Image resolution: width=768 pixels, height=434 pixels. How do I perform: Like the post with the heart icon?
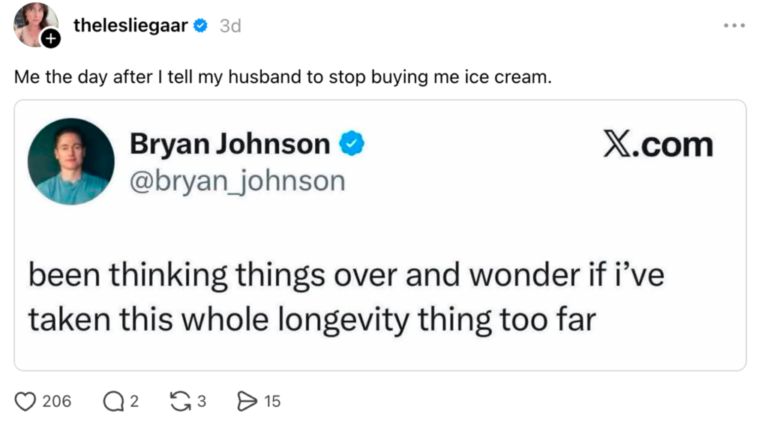point(25,402)
